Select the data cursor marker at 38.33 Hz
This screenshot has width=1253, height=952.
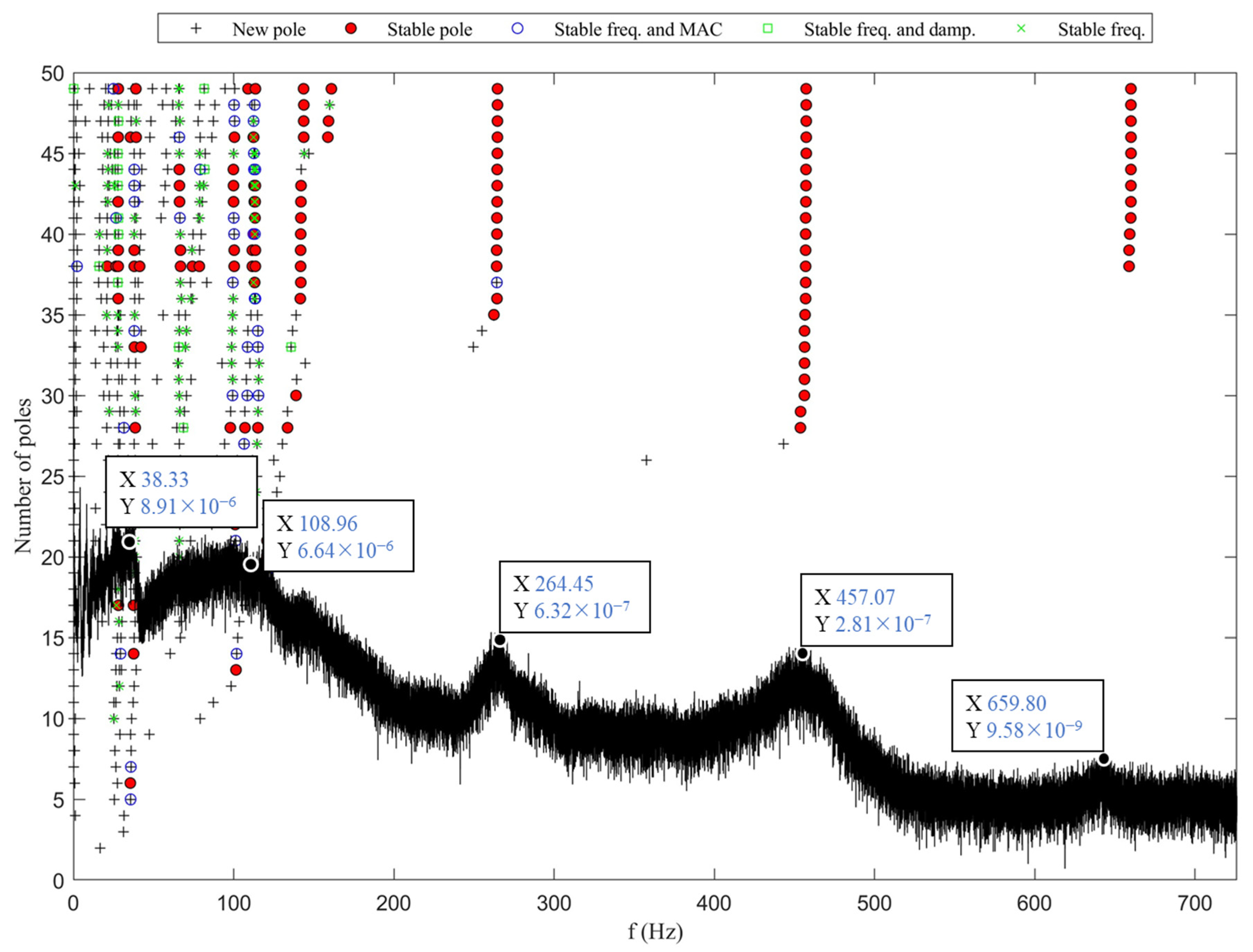129,542
